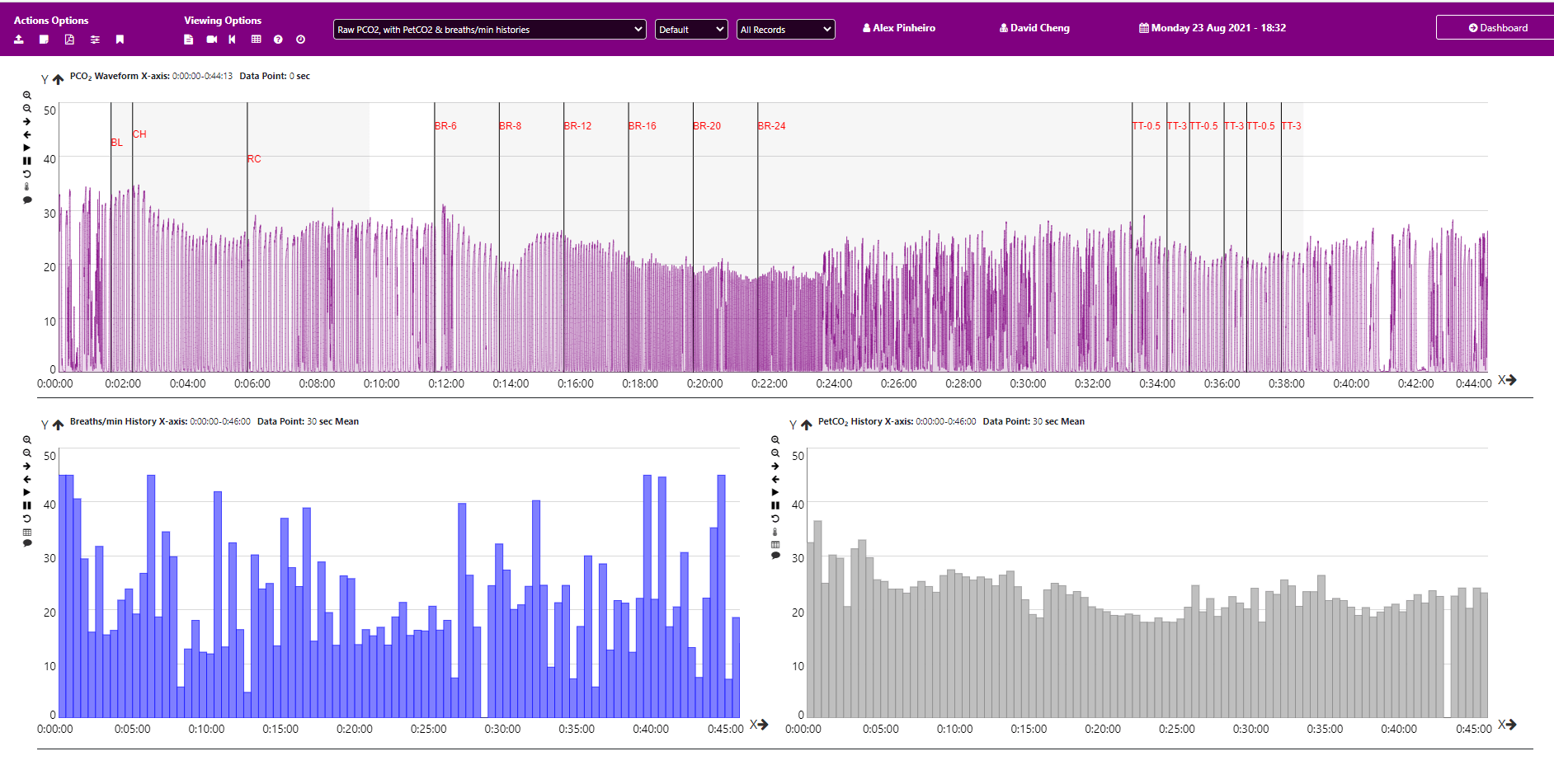Click the video camera icon in Viewing Options
Image resolution: width=1554 pixels, height=784 pixels.
pyautogui.click(x=212, y=40)
